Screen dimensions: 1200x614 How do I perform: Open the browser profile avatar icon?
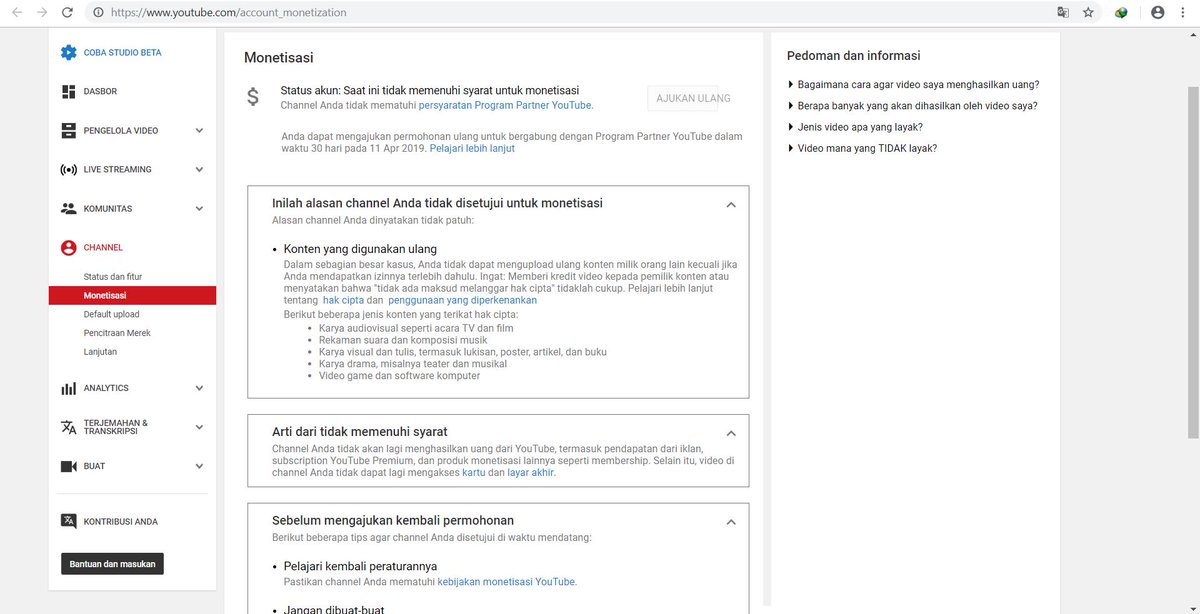pos(1158,13)
